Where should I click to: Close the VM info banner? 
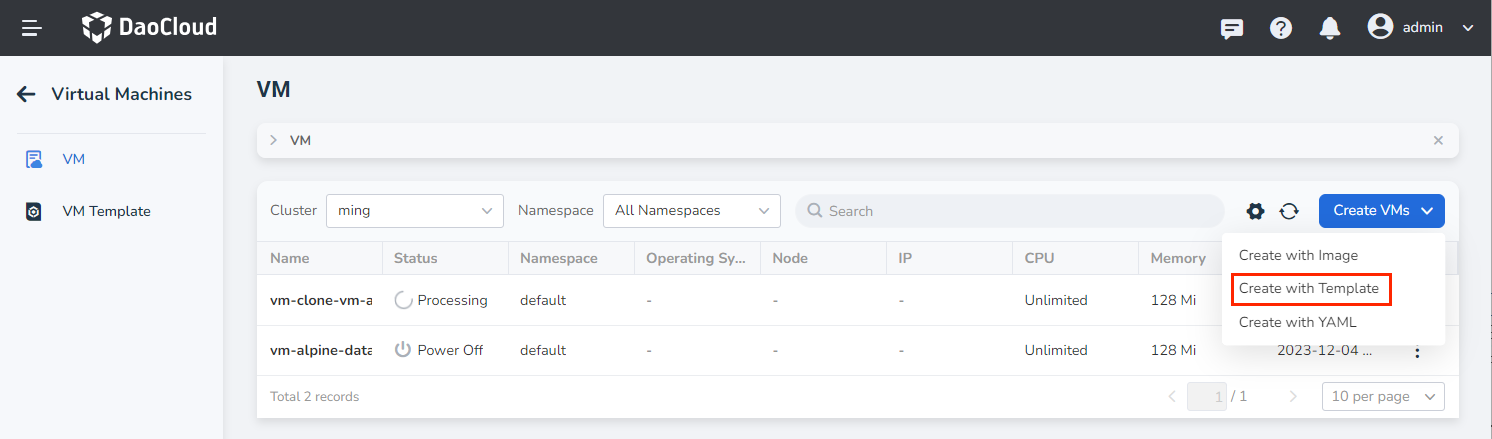pos(1438,141)
